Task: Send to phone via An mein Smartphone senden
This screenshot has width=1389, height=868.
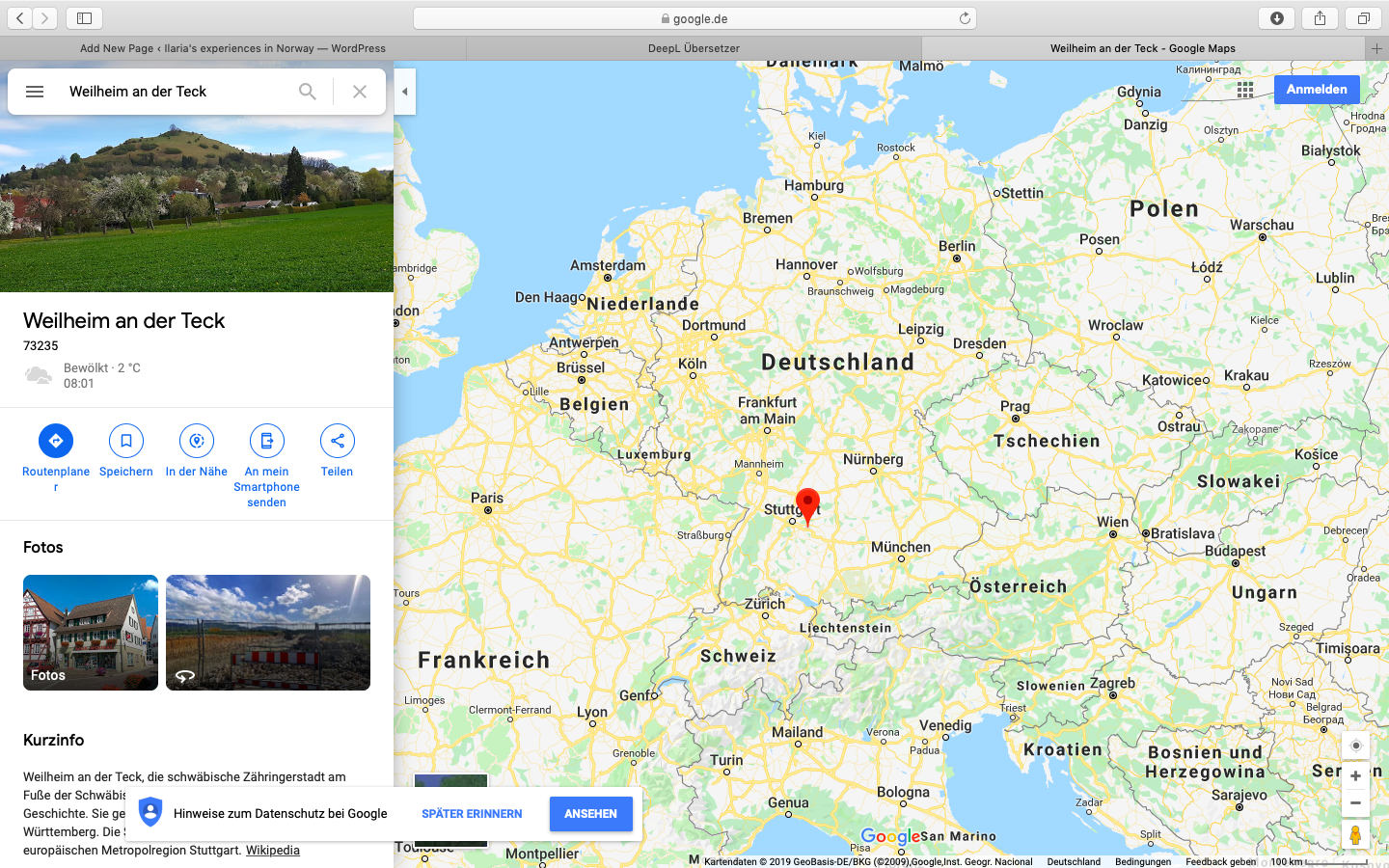Action: (x=267, y=441)
